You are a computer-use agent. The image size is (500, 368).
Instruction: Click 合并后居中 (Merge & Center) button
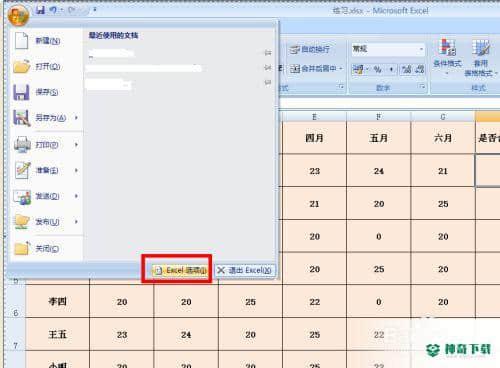[x=313, y=69]
